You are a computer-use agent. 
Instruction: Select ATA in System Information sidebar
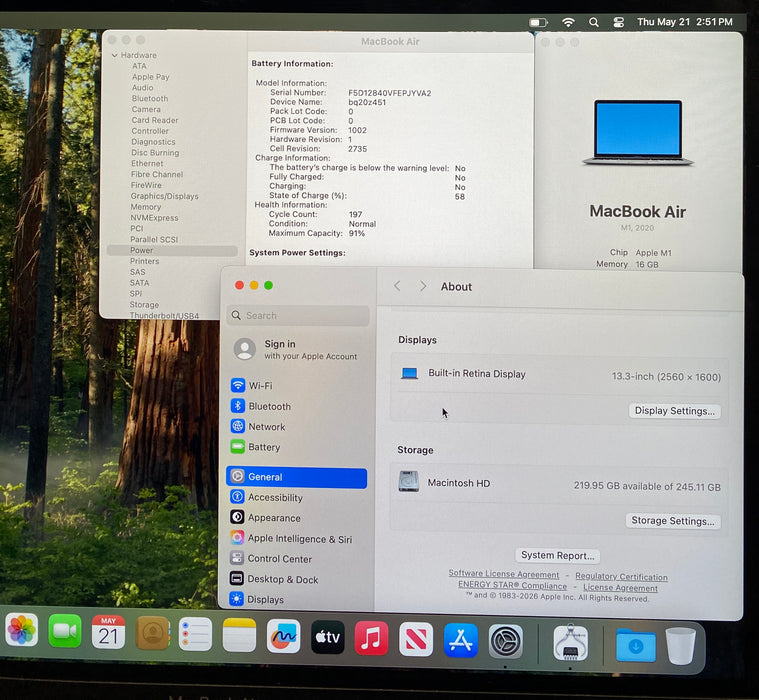coord(139,66)
